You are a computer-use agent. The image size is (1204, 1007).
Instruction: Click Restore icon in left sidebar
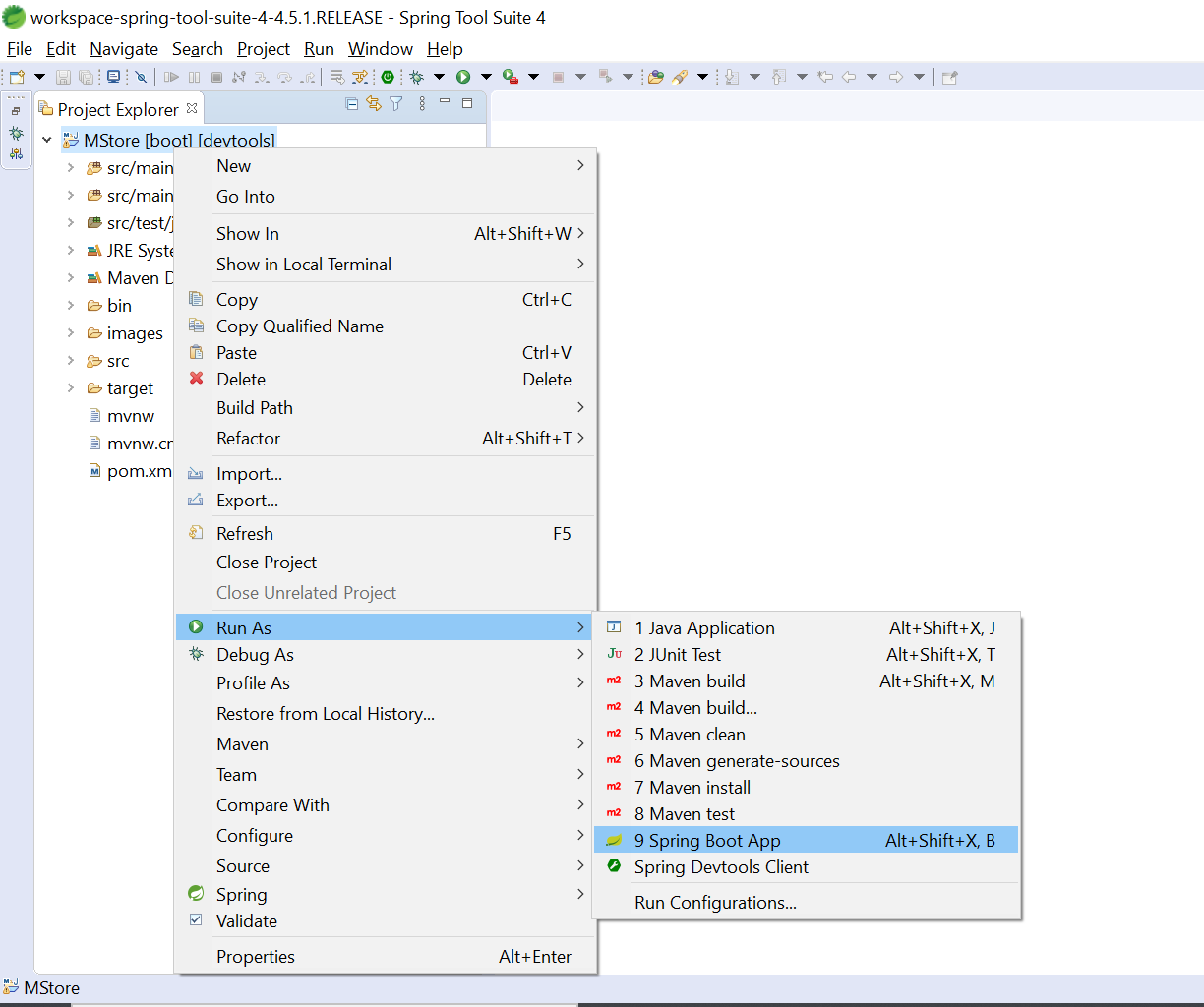coord(16,110)
